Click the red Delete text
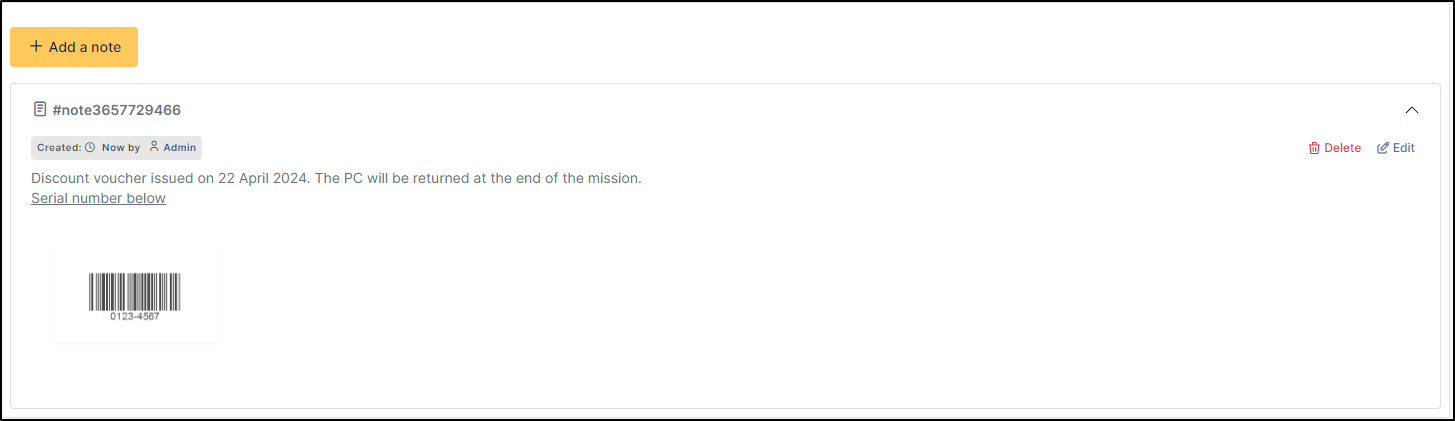The width and height of the screenshot is (1455, 421). pos(1342,148)
